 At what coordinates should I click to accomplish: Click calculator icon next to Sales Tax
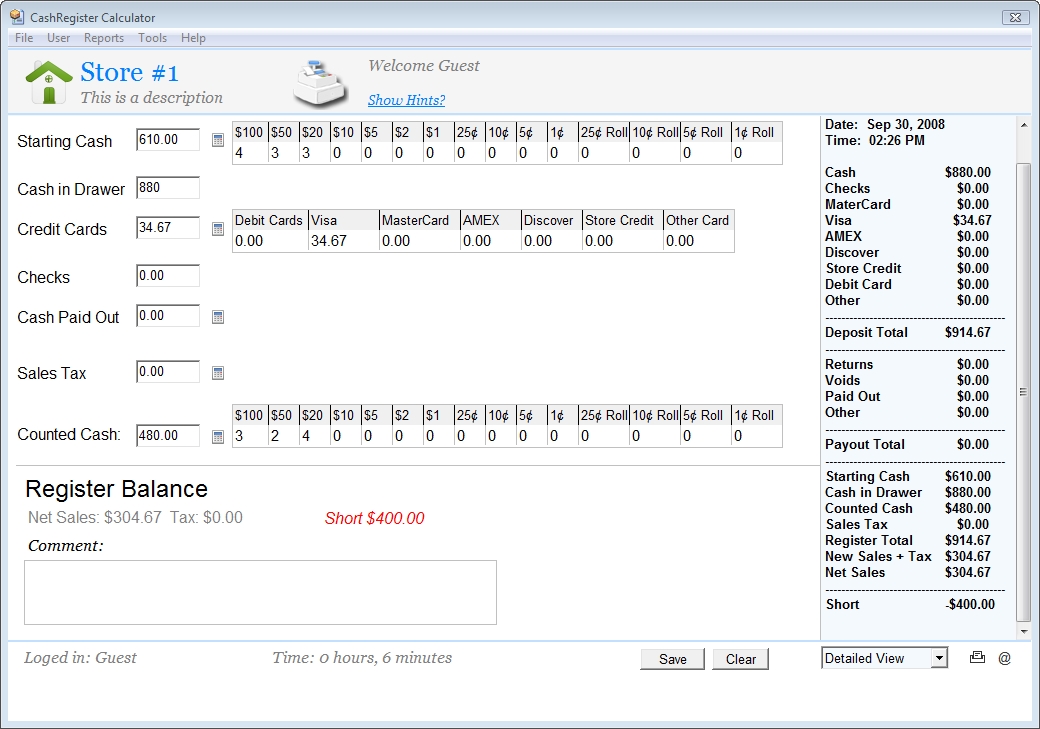click(218, 373)
